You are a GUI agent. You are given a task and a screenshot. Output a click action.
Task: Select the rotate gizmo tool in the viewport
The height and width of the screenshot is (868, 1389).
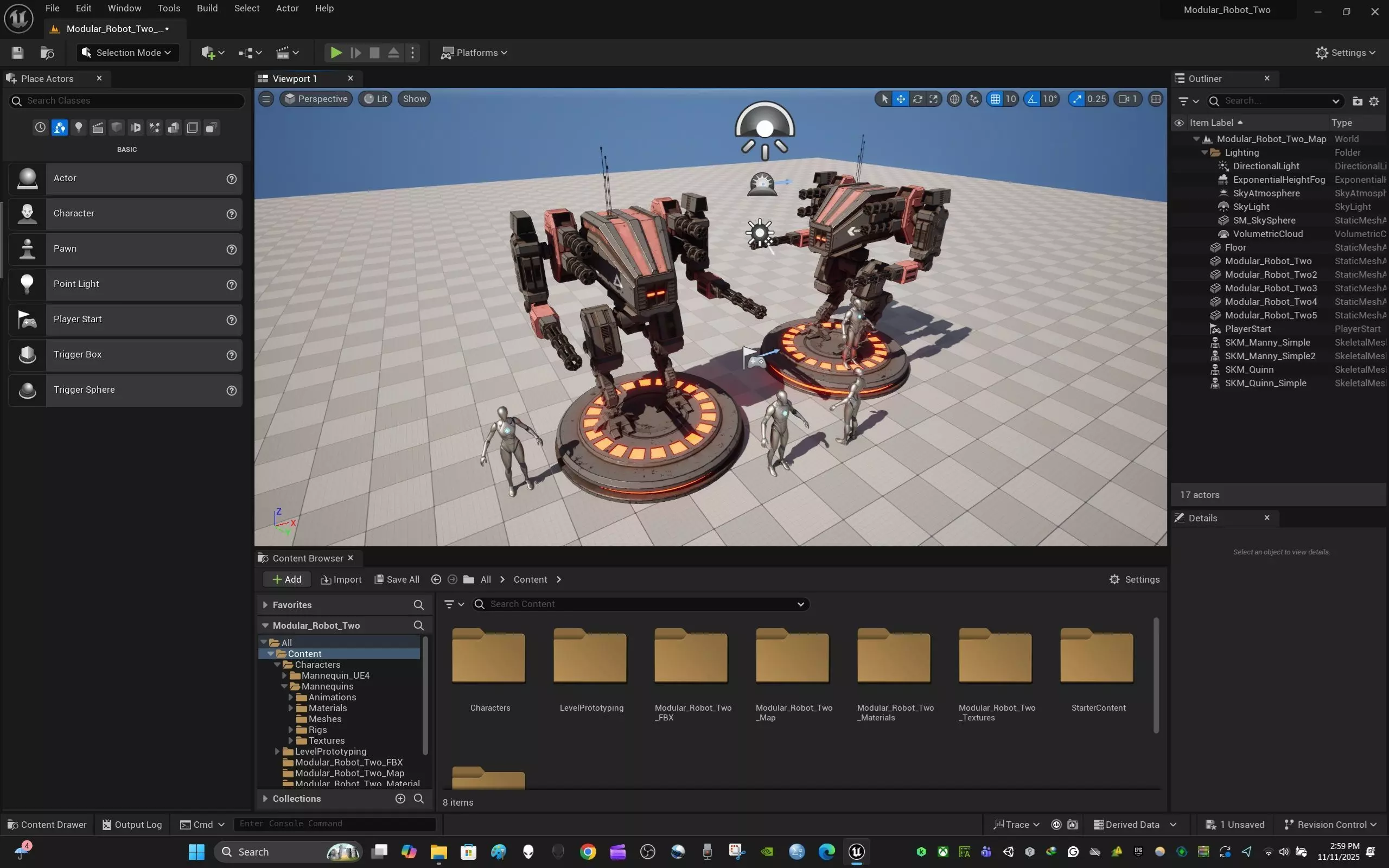917,99
